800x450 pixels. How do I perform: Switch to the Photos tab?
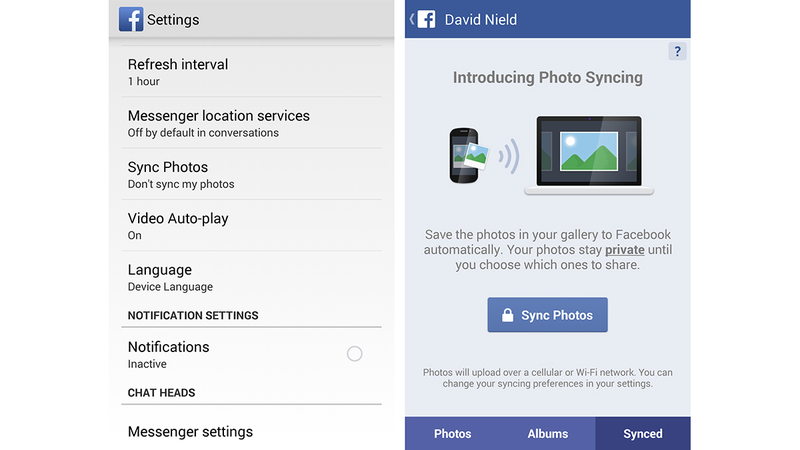(453, 434)
